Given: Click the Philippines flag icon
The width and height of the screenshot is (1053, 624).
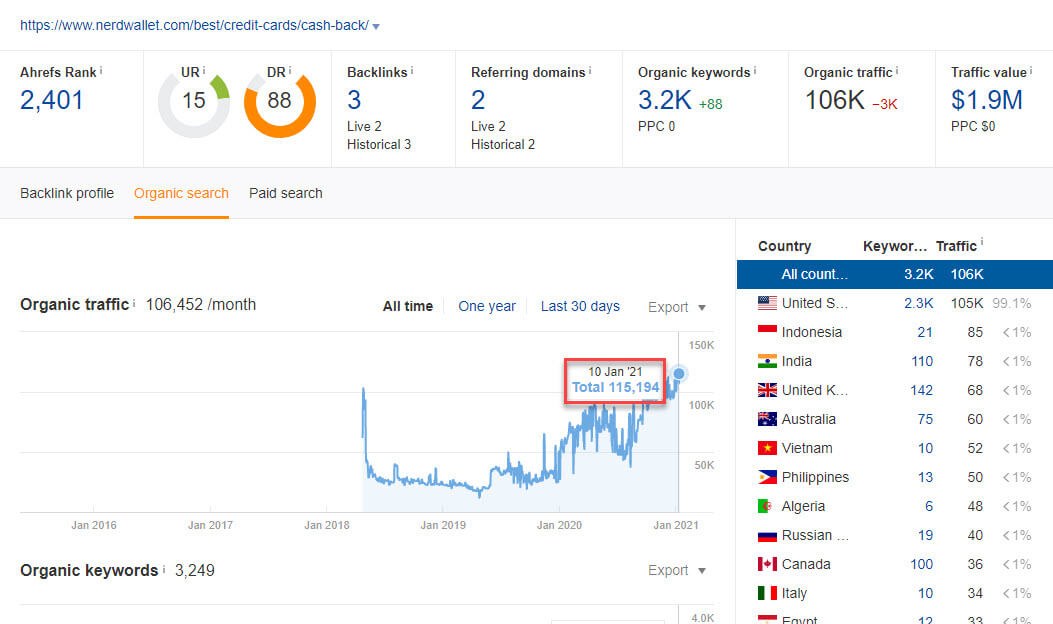Looking at the screenshot, I should [x=767, y=477].
